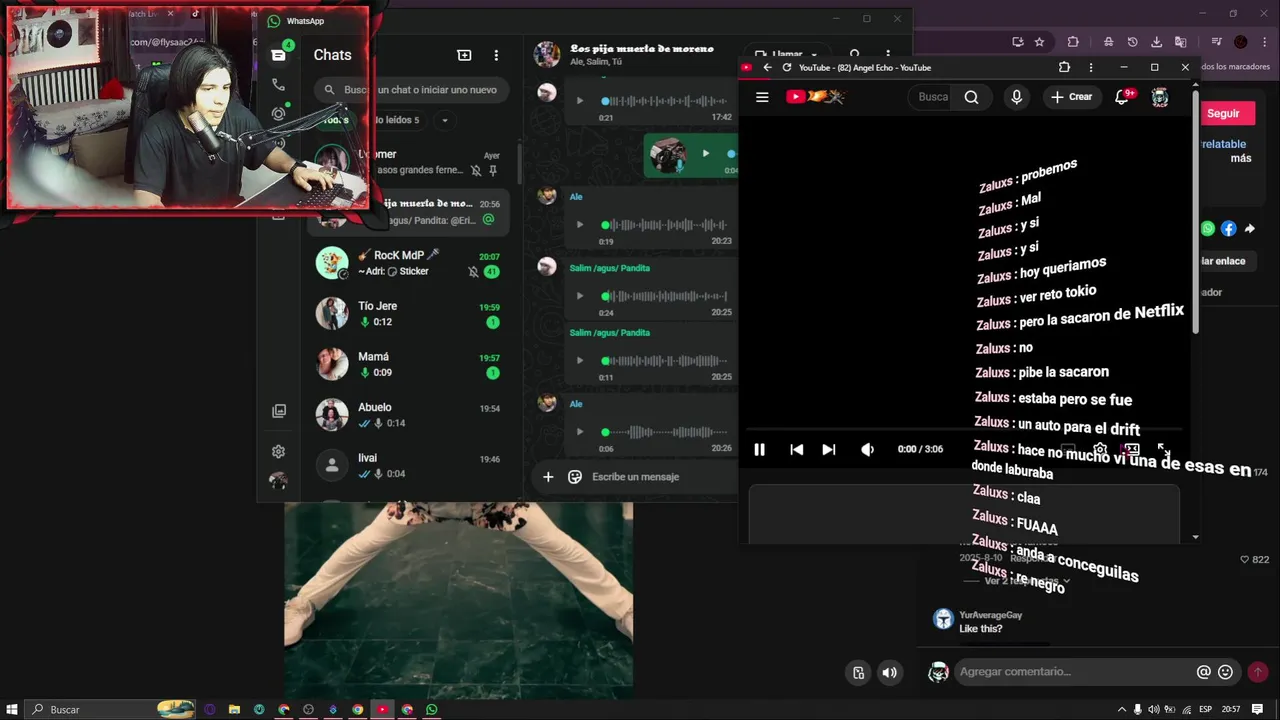This screenshot has width=1280, height=720.
Task: Open the Tío Jere chat
Action: coord(410,314)
